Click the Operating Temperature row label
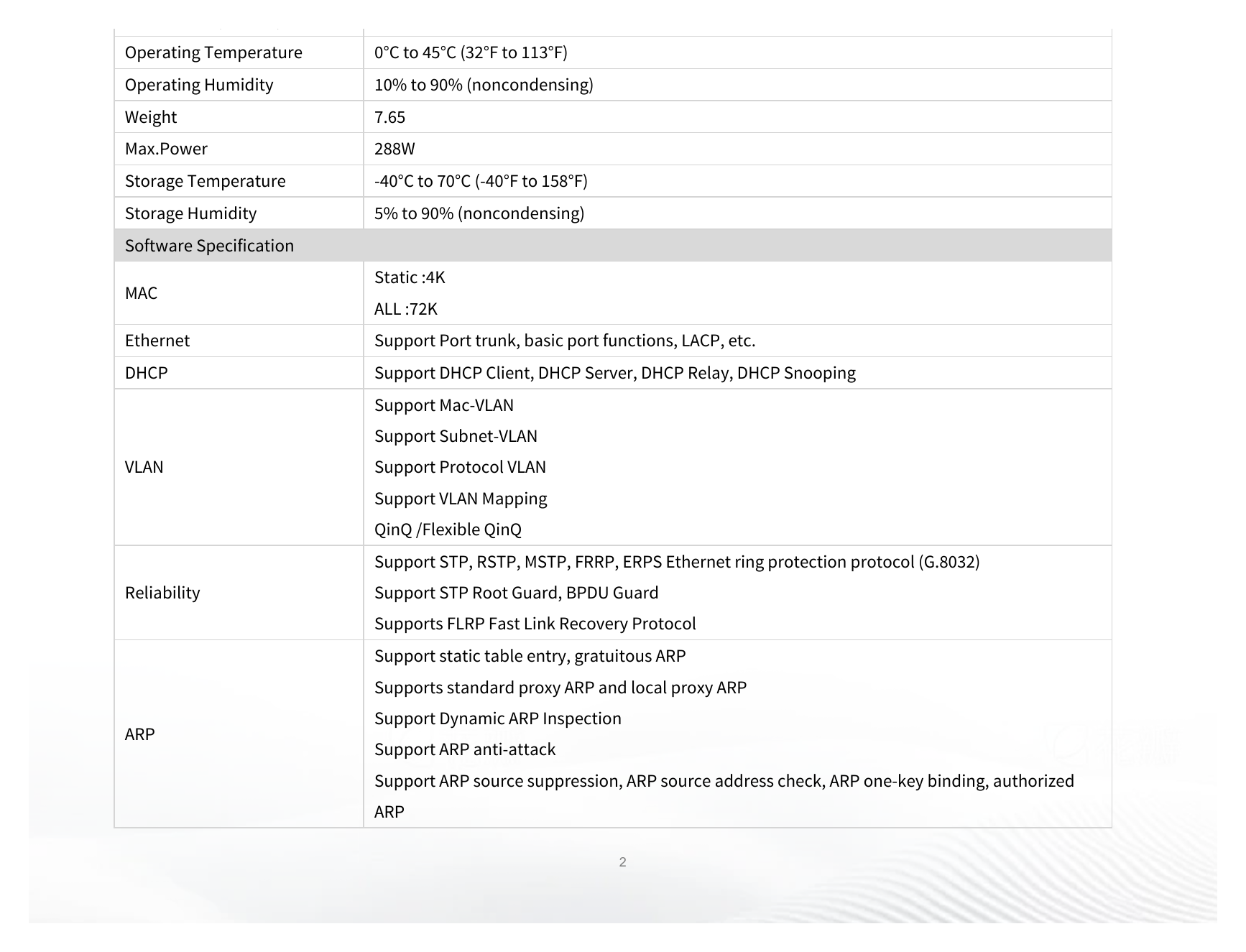The image size is (1246, 952). [x=213, y=52]
